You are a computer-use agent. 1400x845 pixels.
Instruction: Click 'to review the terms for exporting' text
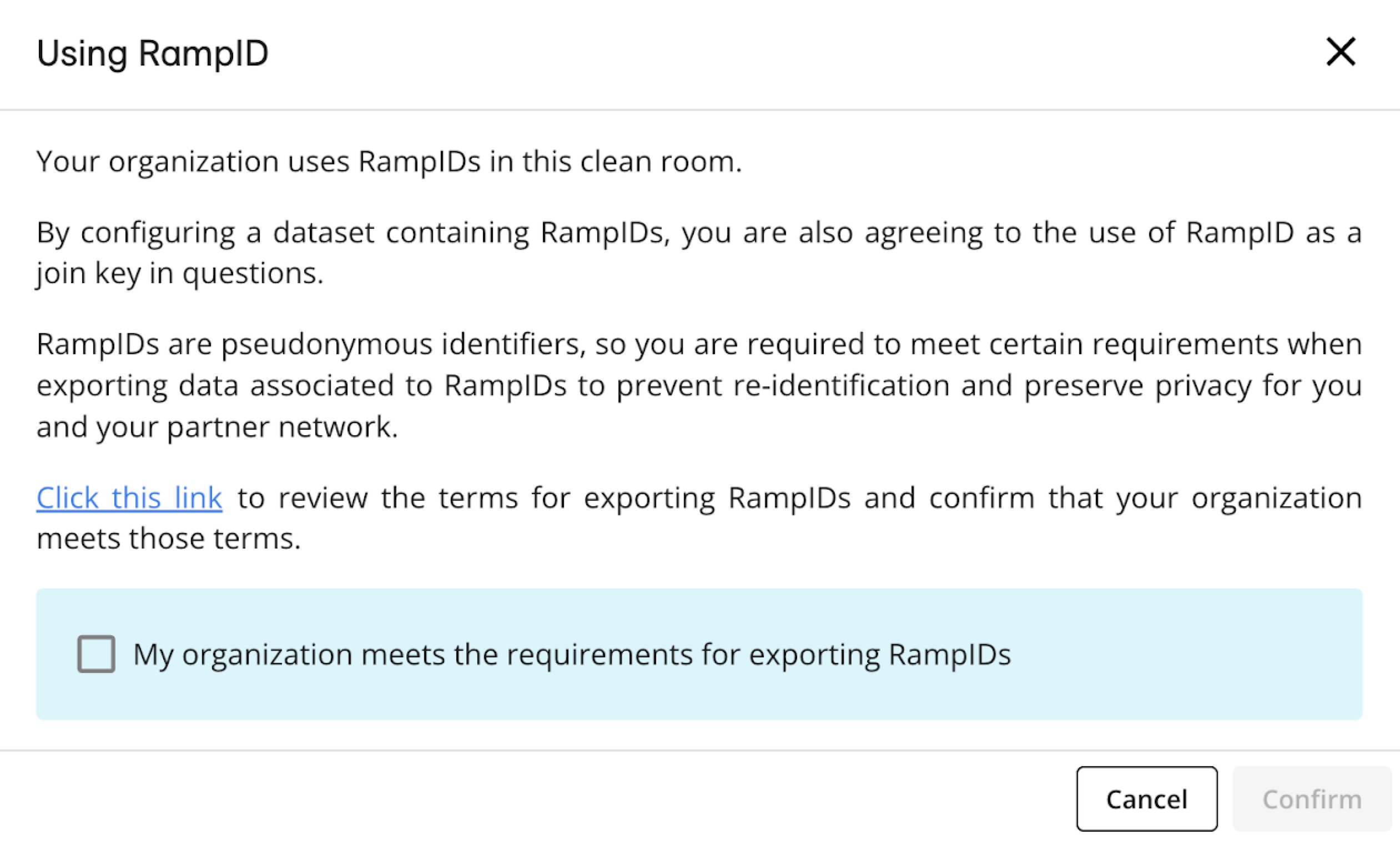476,498
